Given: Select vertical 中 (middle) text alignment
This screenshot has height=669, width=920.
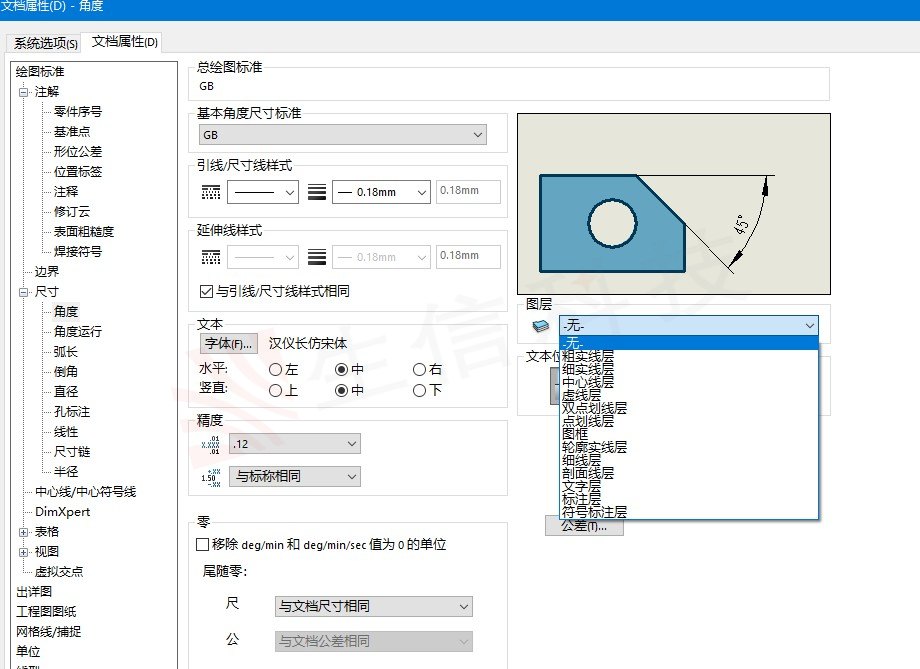Looking at the screenshot, I should point(341,390).
